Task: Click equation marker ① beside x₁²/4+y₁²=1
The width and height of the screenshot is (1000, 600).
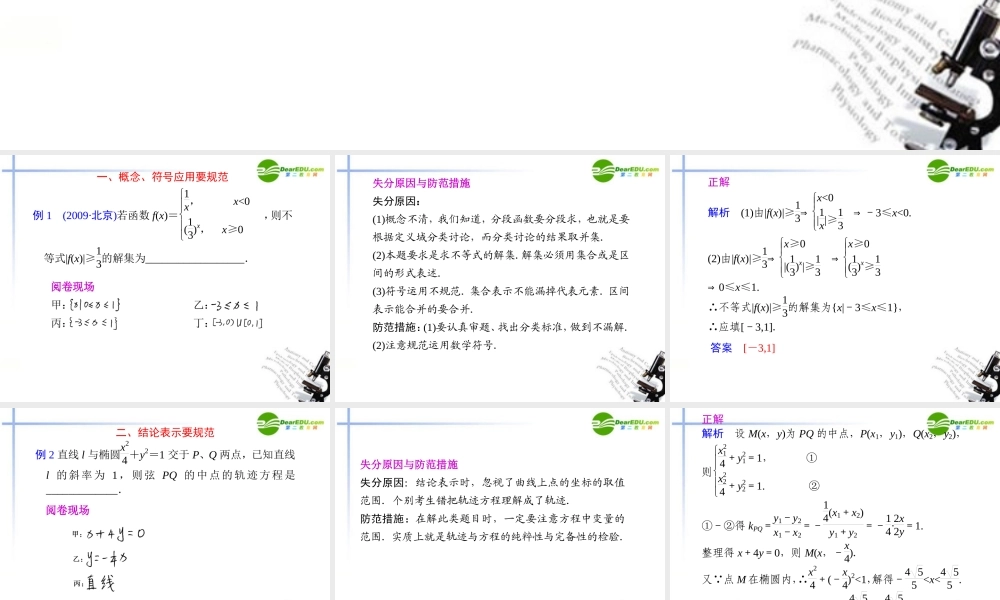Action: (x=811, y=458)
